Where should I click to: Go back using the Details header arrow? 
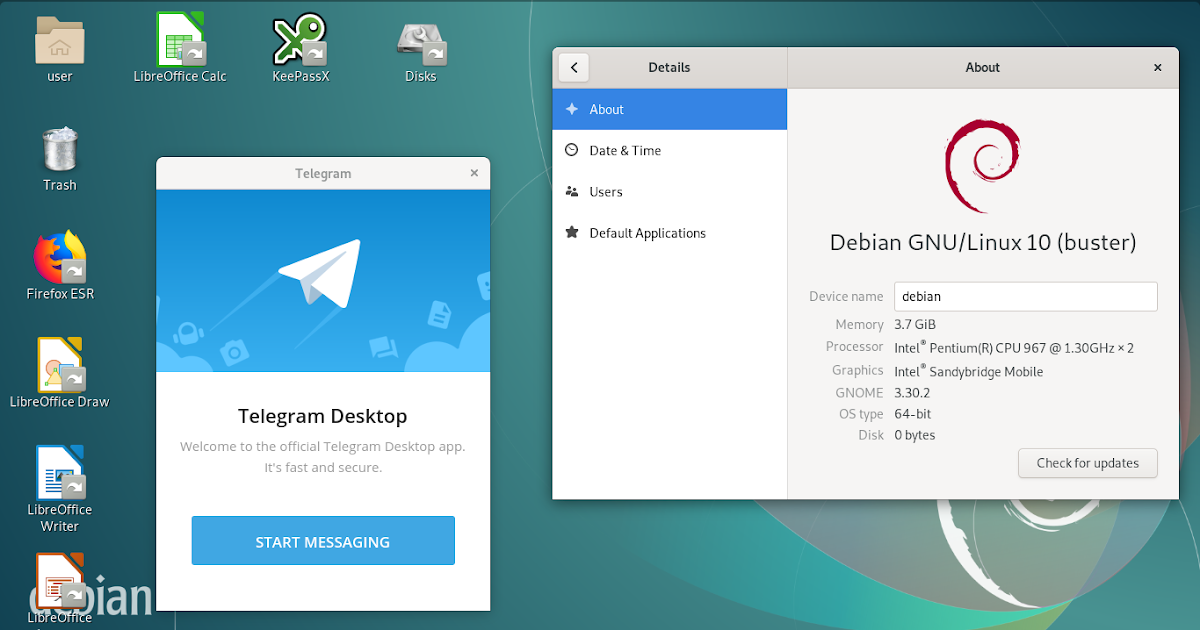(x=573, y=67)
